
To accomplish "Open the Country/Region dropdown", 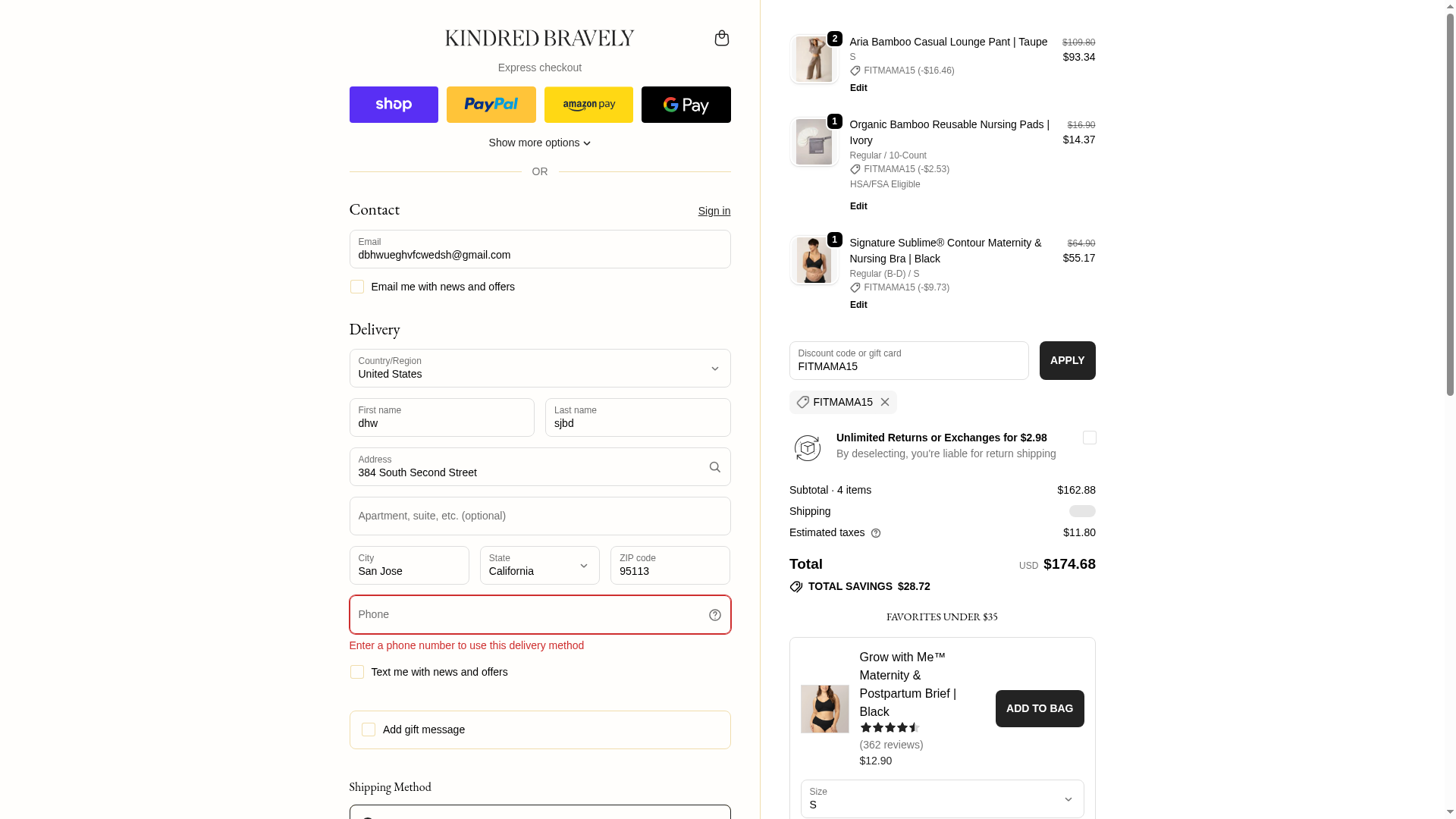I will (x=539, y=369).
